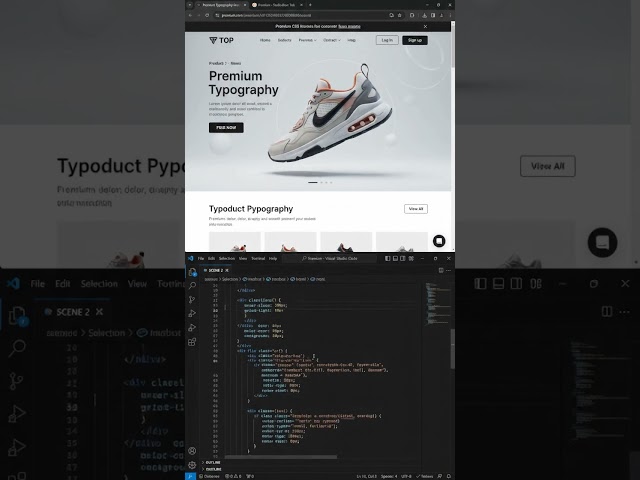Click the remote indicator in VS Code status bar

(x=191, y=476)
